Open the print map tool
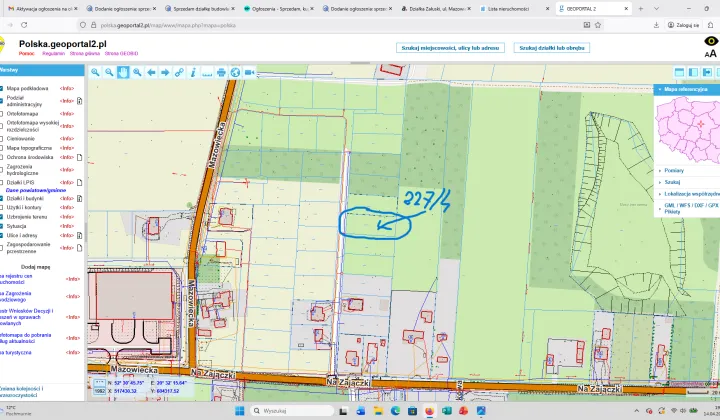 pyautogui.click(x=222, y=72)
